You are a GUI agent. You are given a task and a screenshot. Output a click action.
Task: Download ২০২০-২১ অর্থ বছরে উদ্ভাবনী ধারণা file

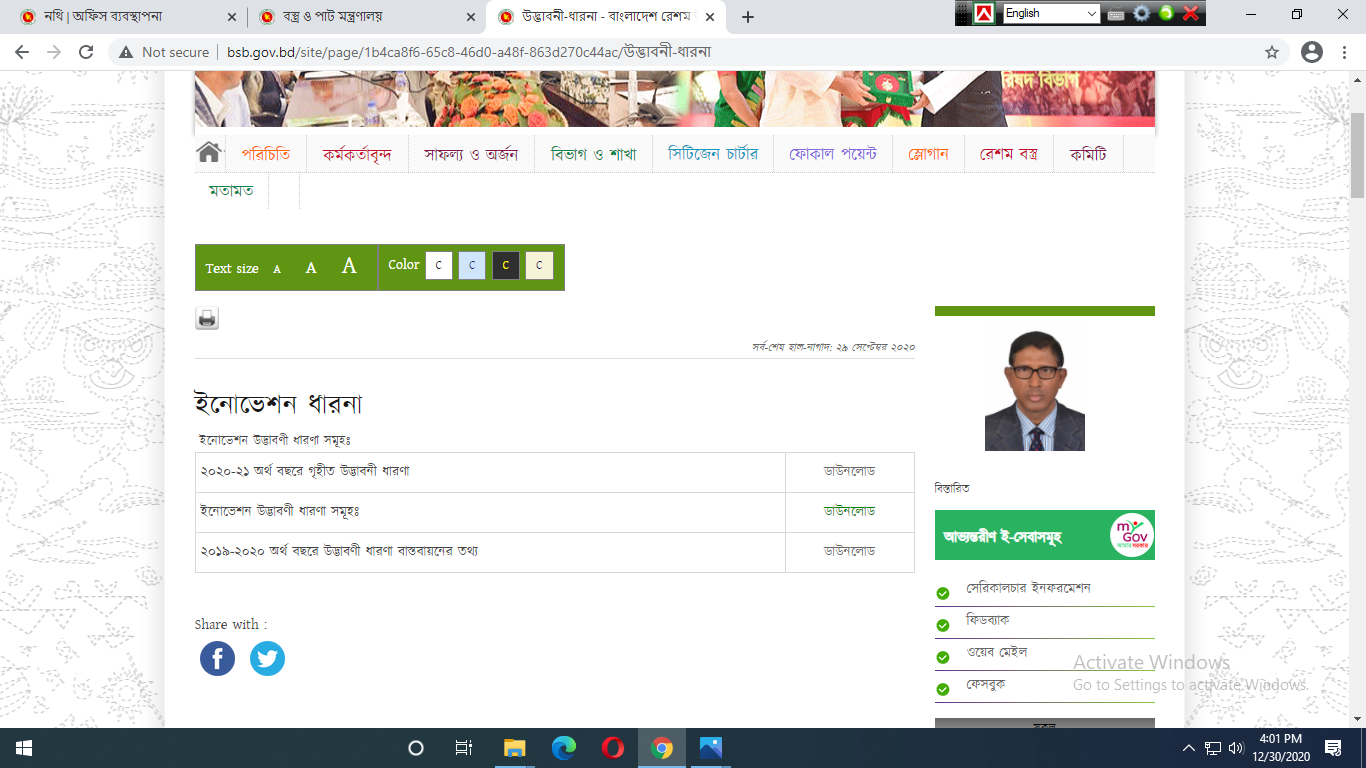point(849,471)
